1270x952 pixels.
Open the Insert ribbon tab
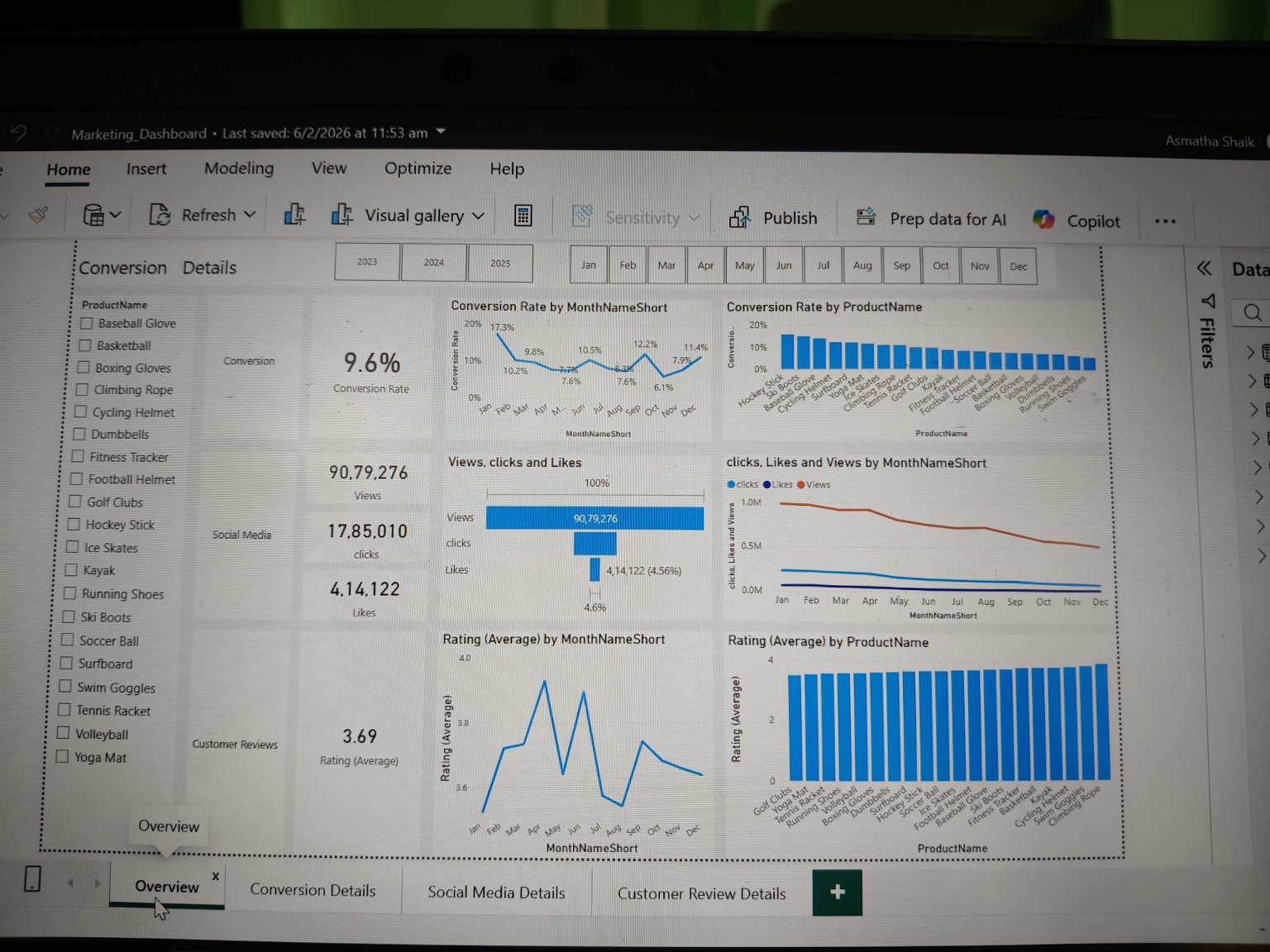[146, 169]
